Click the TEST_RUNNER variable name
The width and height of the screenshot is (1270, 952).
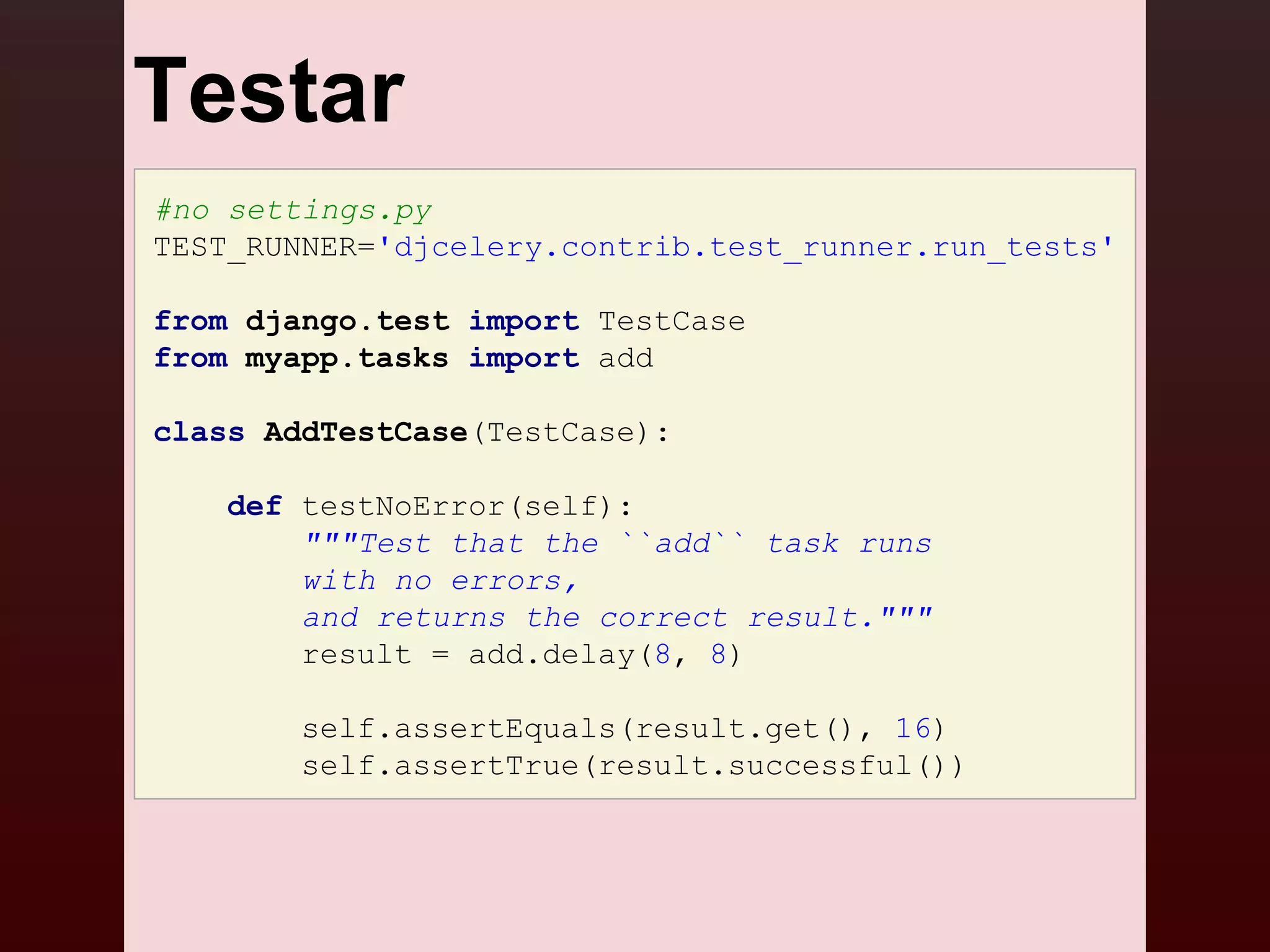coord(255,249)
